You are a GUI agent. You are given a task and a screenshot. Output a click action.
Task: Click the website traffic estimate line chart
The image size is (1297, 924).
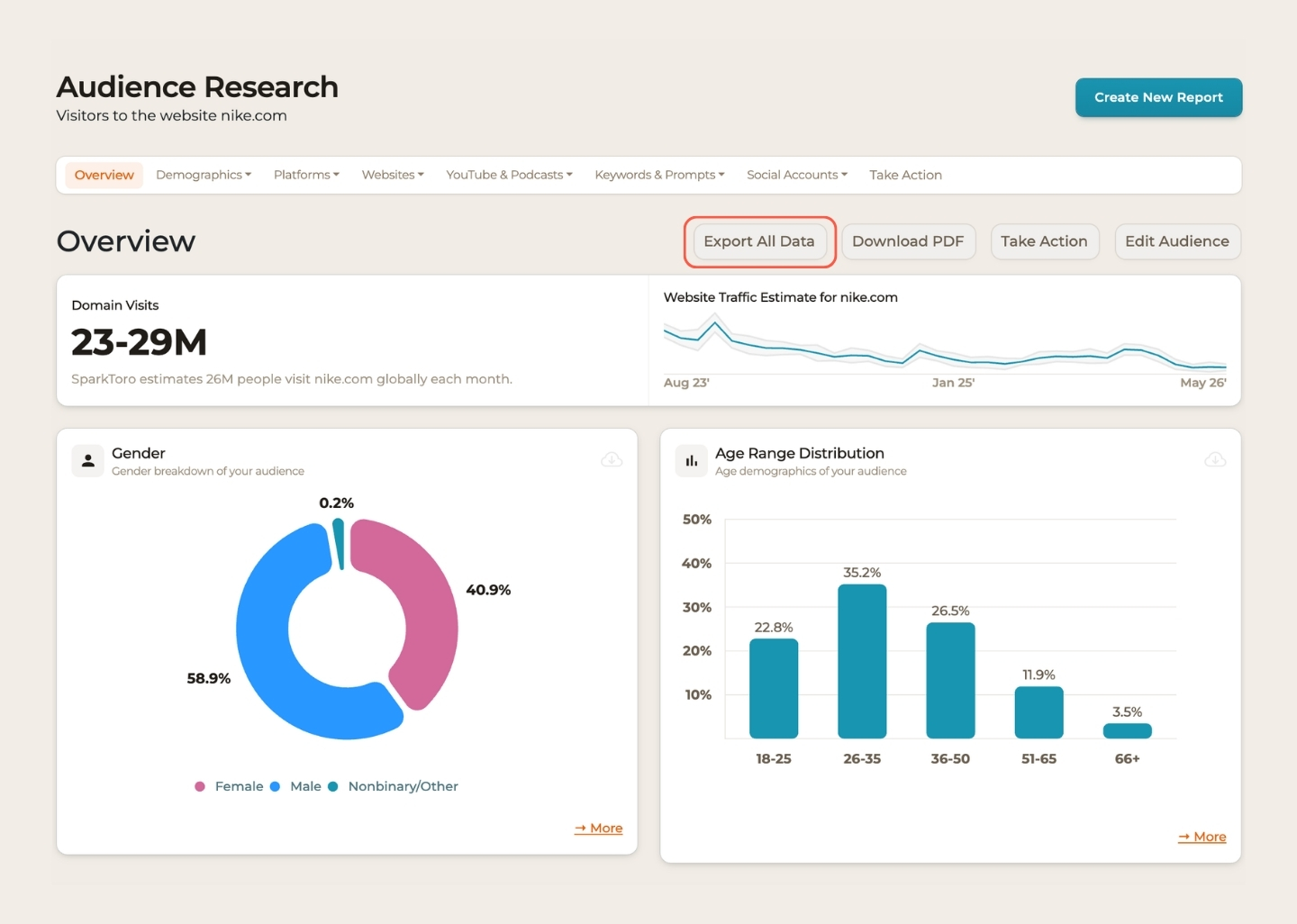(x=945, y=344)
